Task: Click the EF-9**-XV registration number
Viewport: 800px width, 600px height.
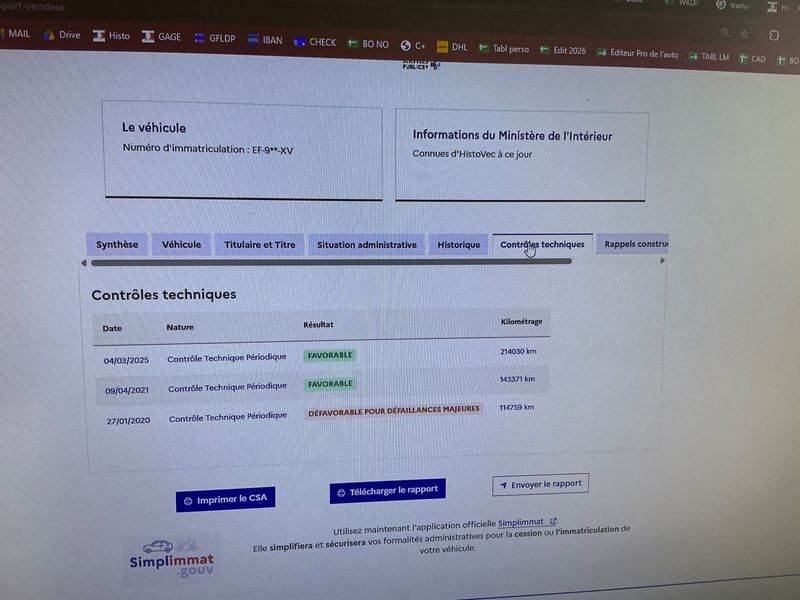Action: coord(272,151)
